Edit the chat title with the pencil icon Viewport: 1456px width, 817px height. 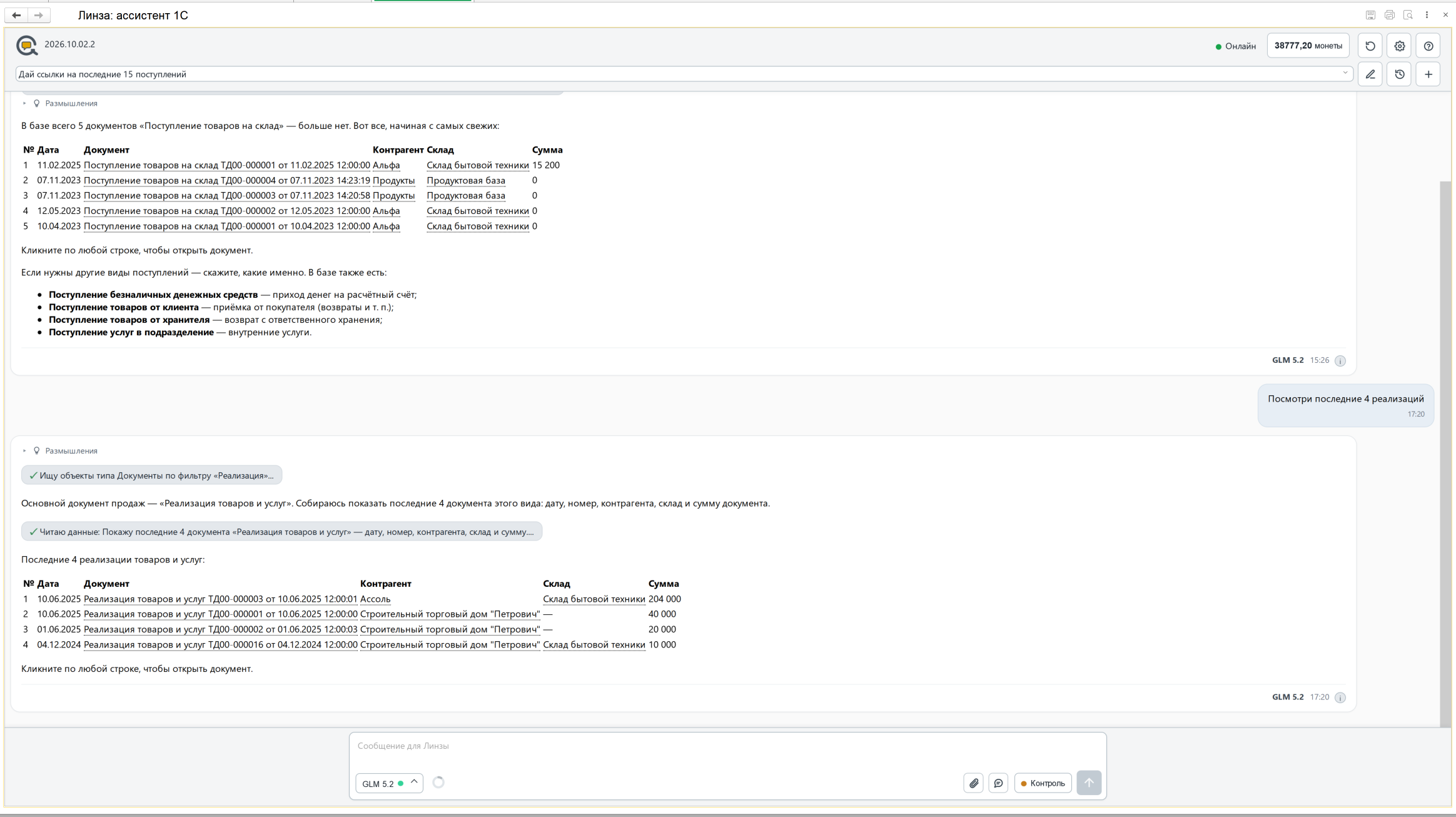click(1370, 74)
